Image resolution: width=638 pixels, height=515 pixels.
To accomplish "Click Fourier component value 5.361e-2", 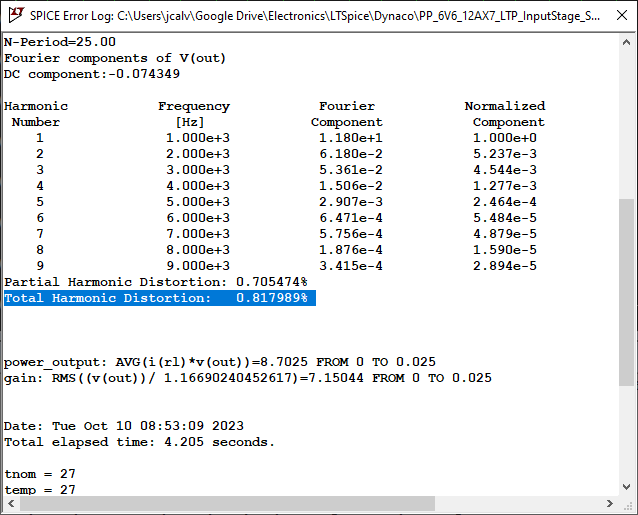I will 350,170.
